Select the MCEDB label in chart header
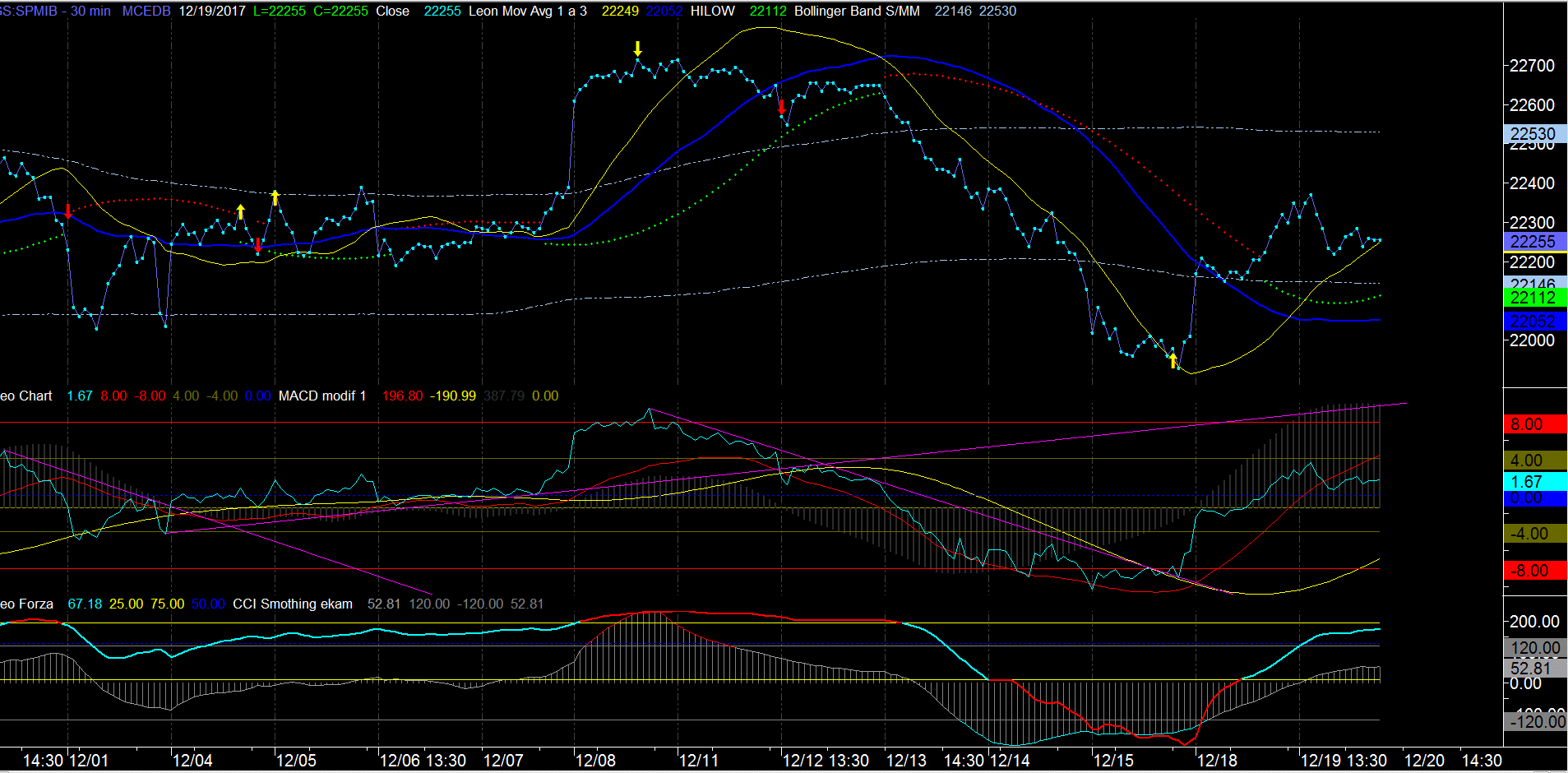The width and height of the screenshot is (1568, 773). pyautogui.click(x=146, y=12)
